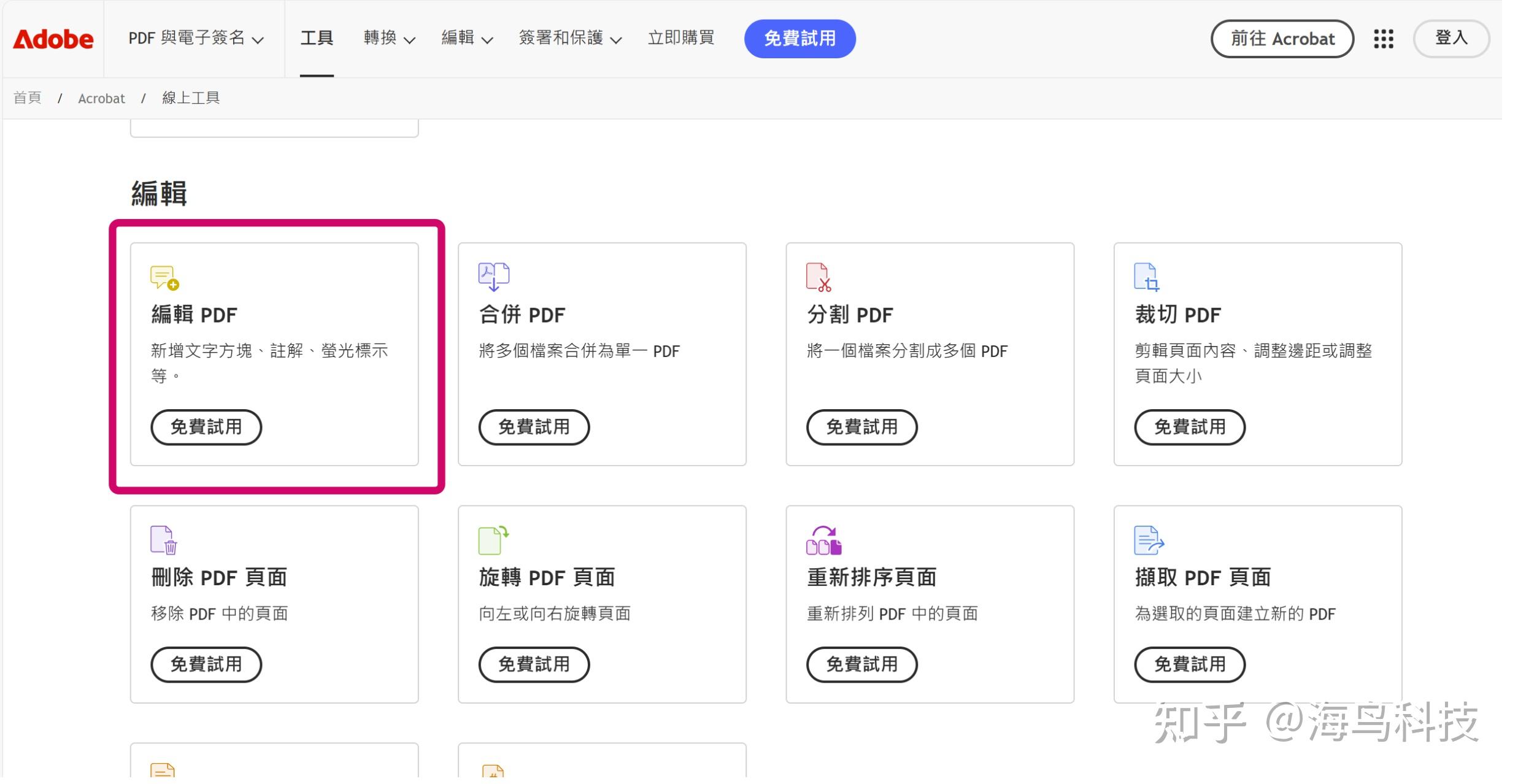The image size is (1518, 784).
Task: Click description 向左或向右旋轉頁面
Action: [555, 613]
